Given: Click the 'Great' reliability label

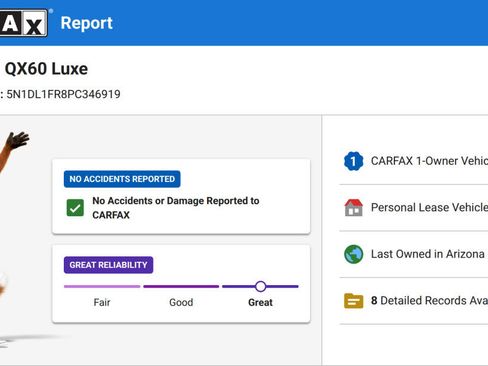Looking at the screenshot, I should [x=260, y=302].
